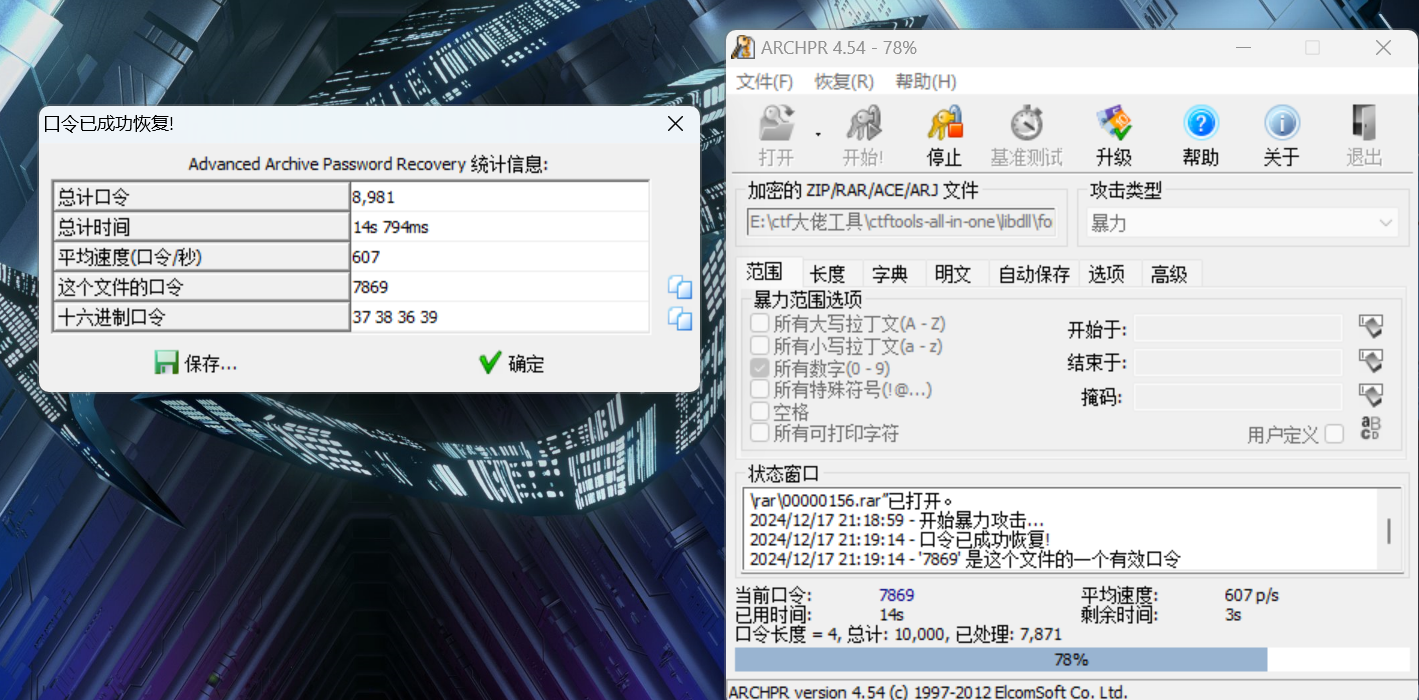Close the 口令已成功恢复 dialog
Viewport: 1419px width, 700px height.
click(675, 124)
